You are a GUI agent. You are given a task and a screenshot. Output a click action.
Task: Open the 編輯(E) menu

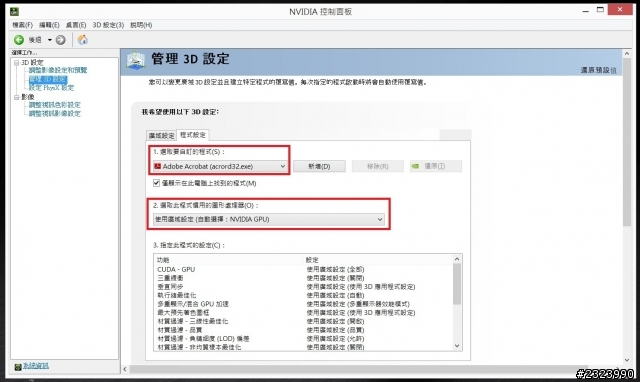49,25
